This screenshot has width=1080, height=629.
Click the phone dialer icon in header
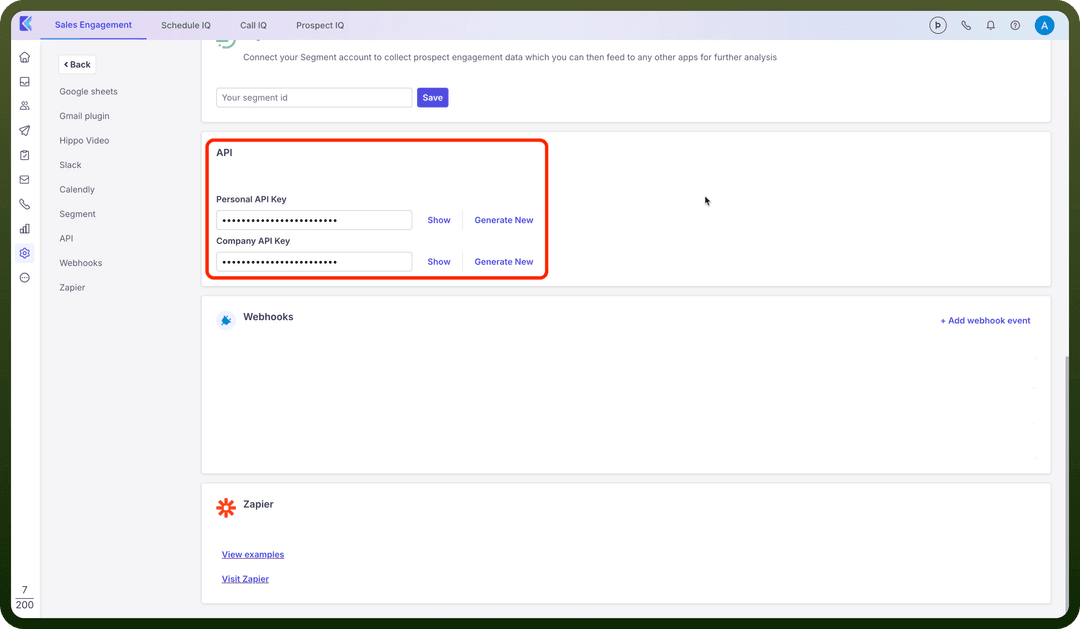pyautogui.click(x=966, y=25)
